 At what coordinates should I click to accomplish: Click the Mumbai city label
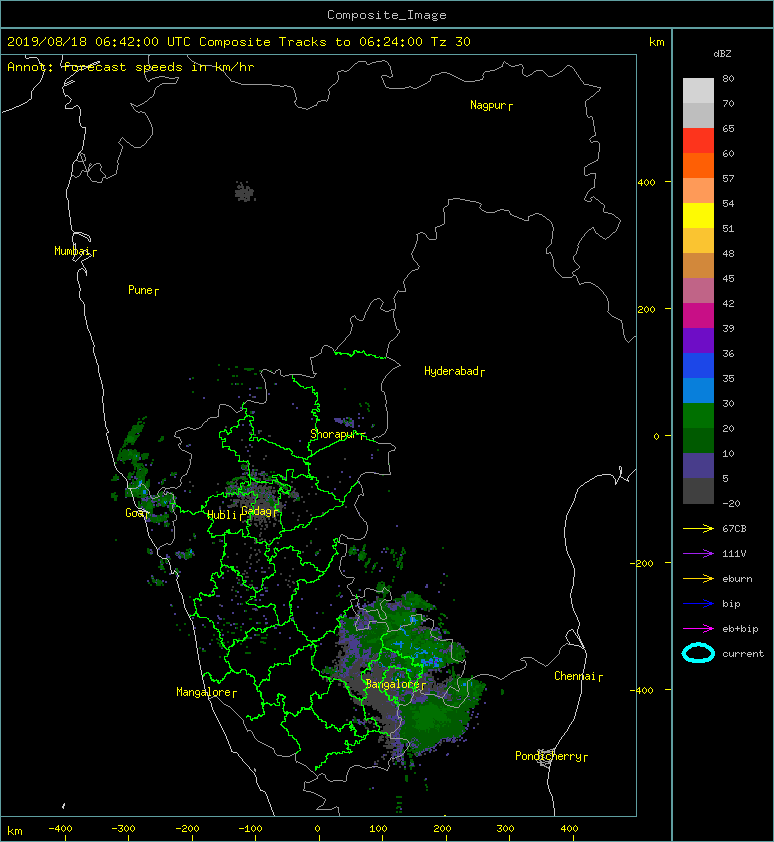click(75, 251)
